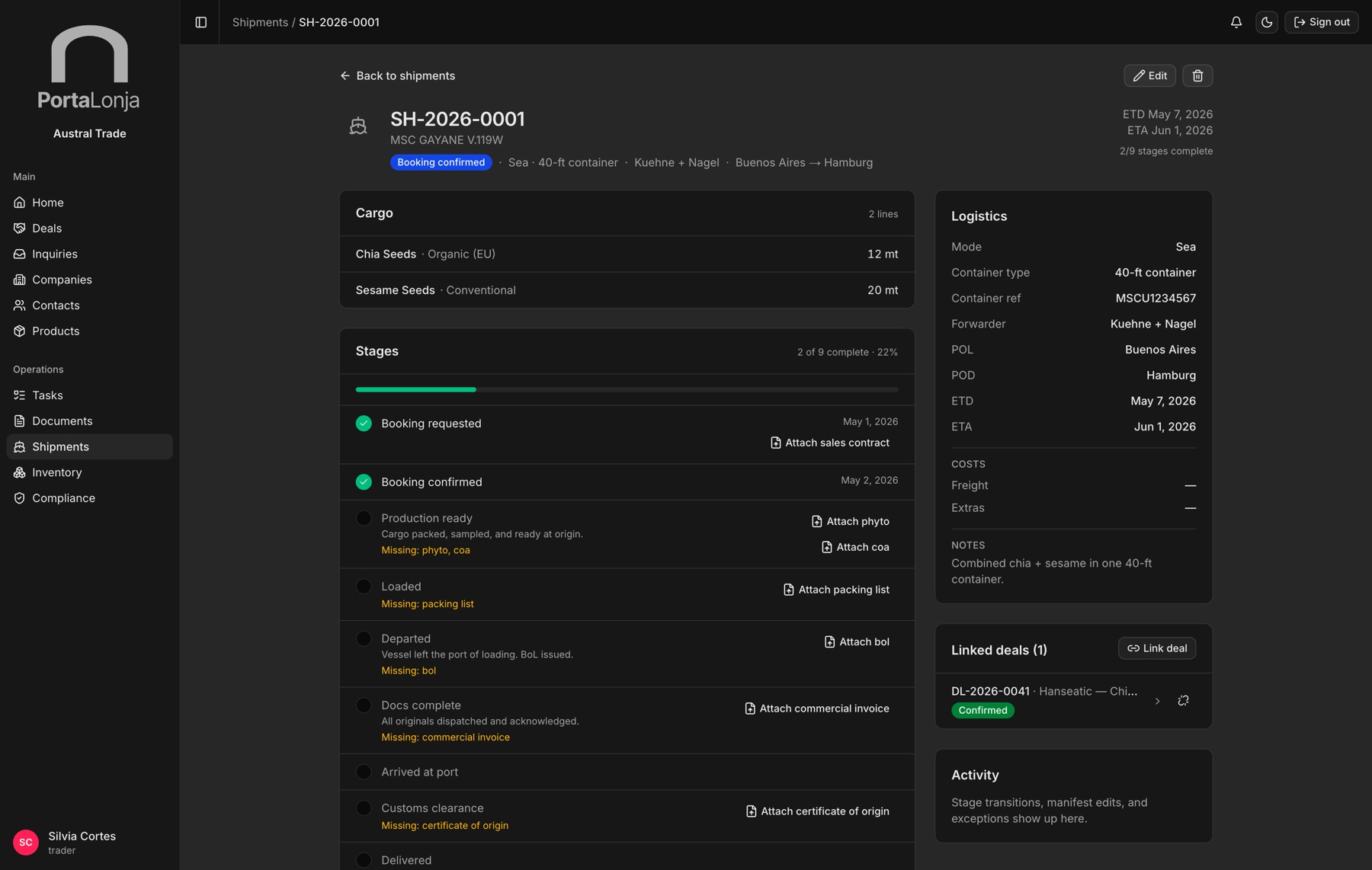
Task: Click the Tasks sidebar icon
Action: (20, 395)
